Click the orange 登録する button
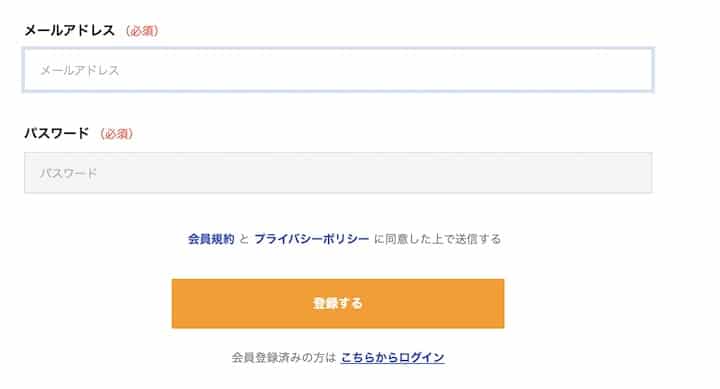720x389 pixels. click(338, 303)
